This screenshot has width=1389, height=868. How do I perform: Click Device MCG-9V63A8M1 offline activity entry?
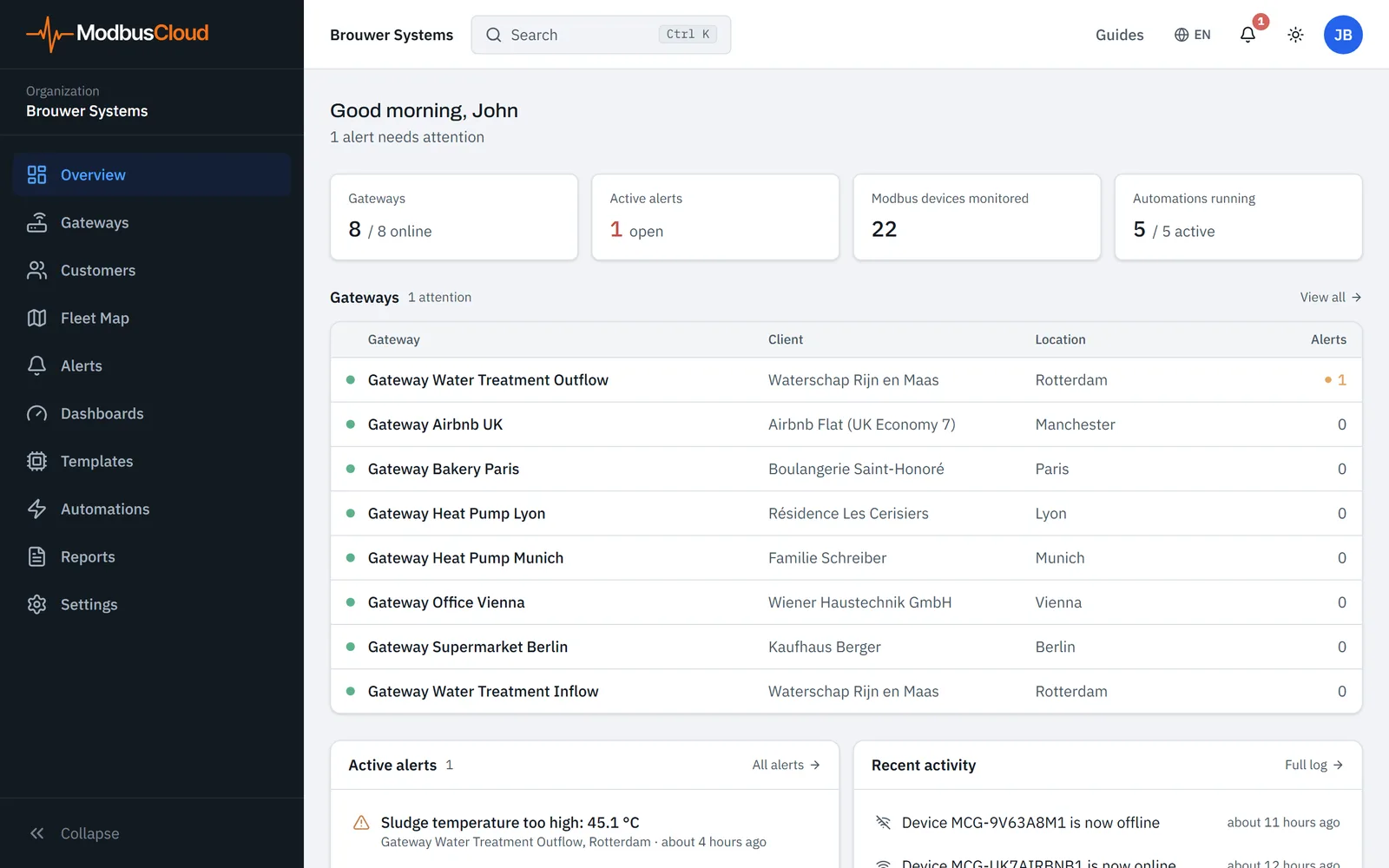pos(1108,823)
